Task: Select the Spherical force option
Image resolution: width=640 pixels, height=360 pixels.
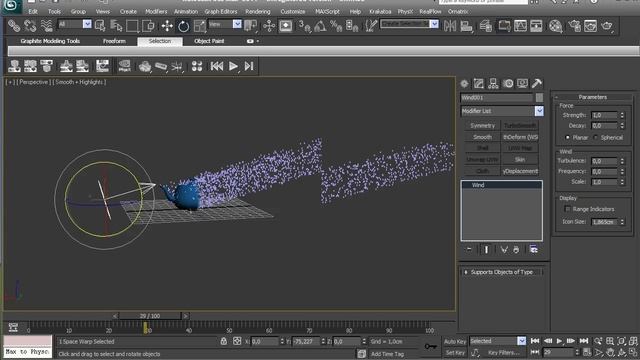Action: tap(596, 138)
